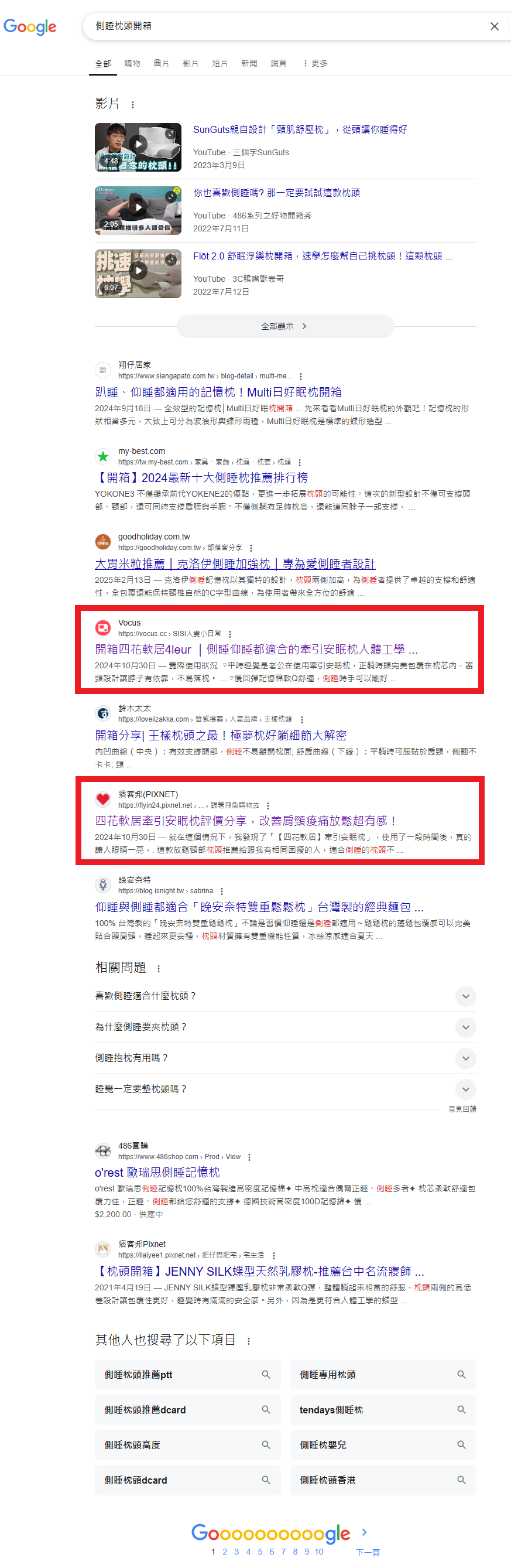Open the Flöt 2.0 video thumbnail
511x1568 pixels.
pos(138,274)
